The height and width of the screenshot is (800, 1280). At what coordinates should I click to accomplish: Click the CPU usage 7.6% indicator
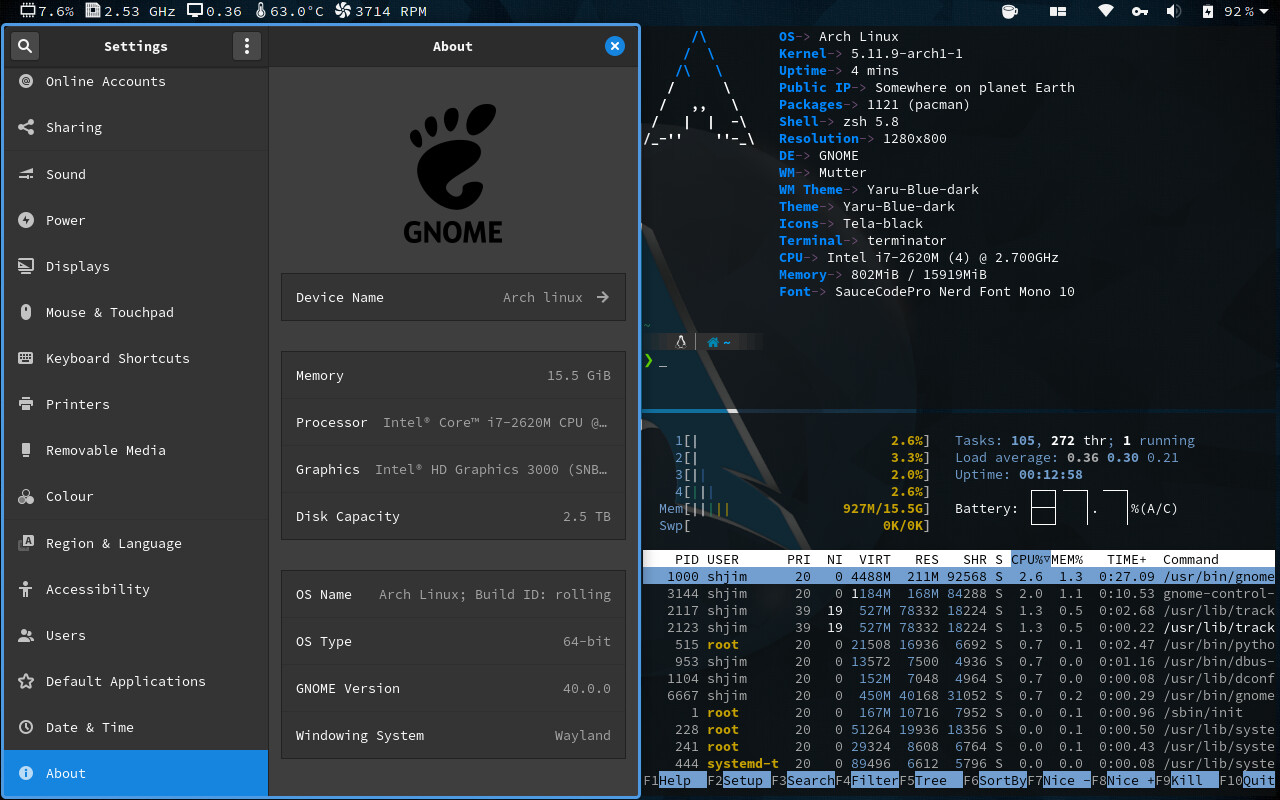point(47,12)
